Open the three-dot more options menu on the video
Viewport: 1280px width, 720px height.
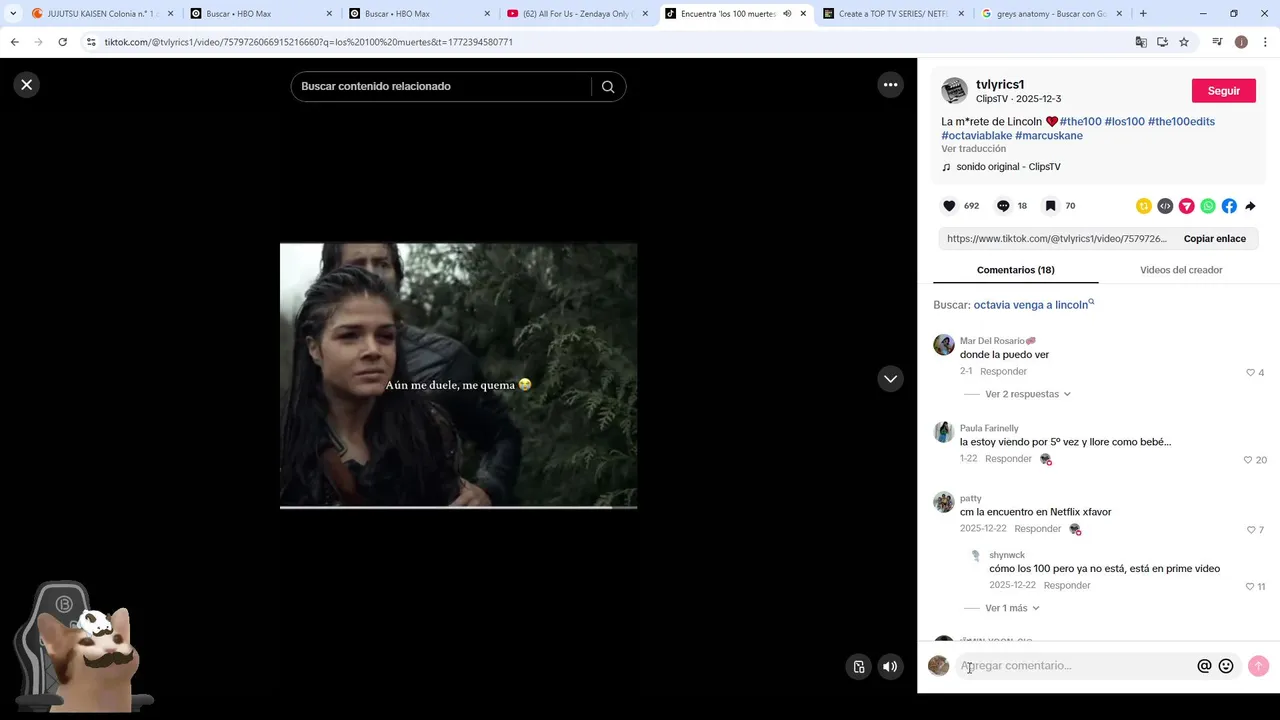point(890,85)
